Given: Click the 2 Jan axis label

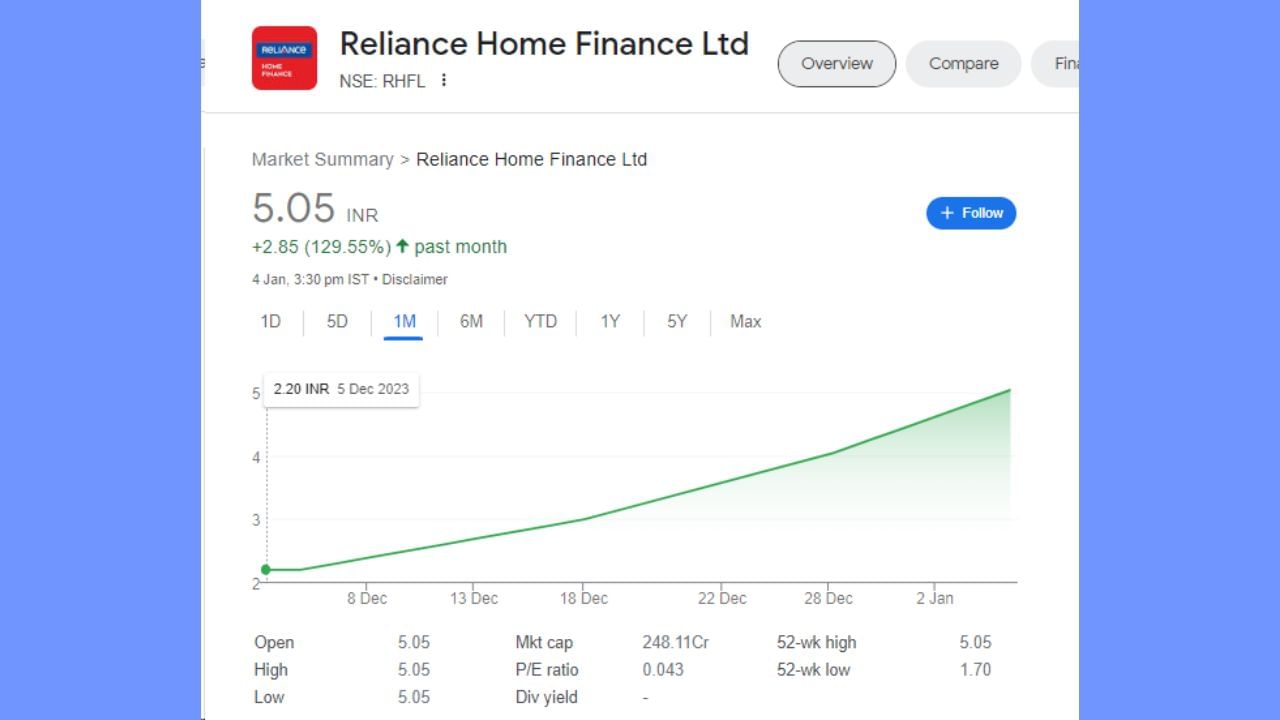Looking at the screenshot, I should tap(935, 598).
